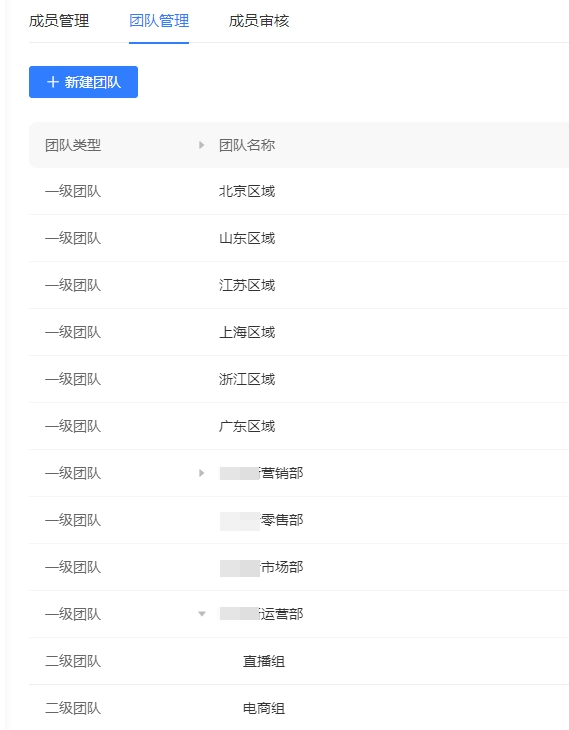Select the 团队管理 tab

tap(159, 21)
